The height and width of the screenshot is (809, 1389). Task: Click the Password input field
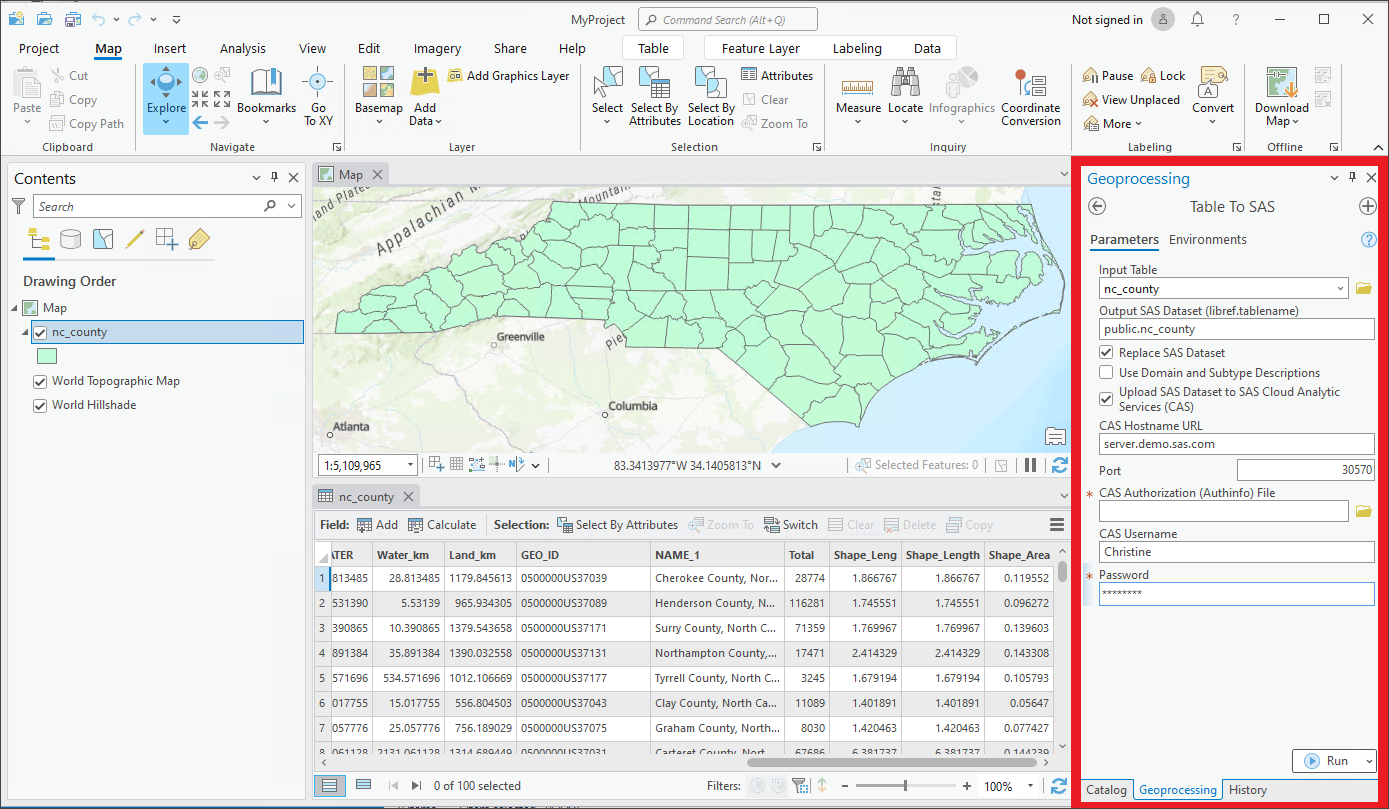1236,592
